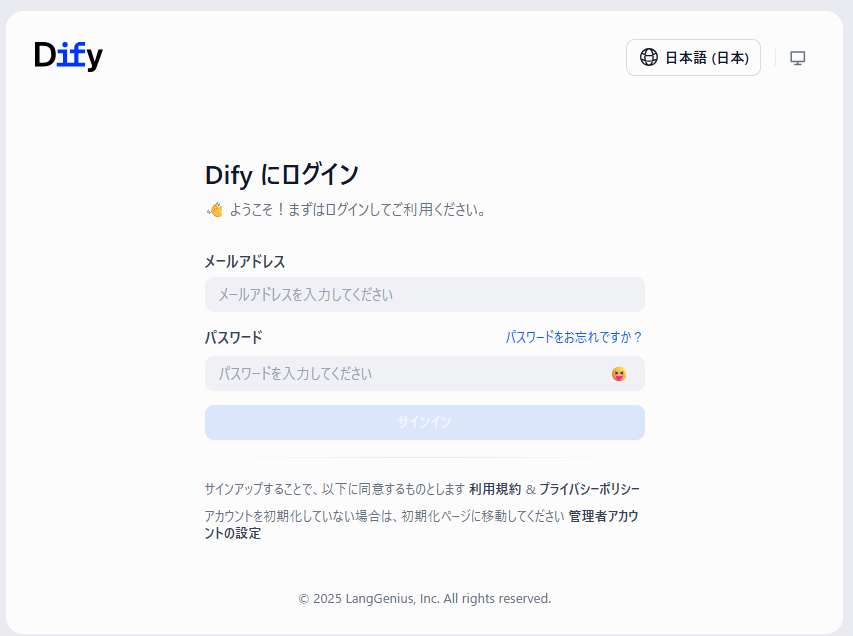Image resolution: width=853 pixels, height=636 pixels.
Task: Click the Dify にログイン heading
Action: point(281,174)
